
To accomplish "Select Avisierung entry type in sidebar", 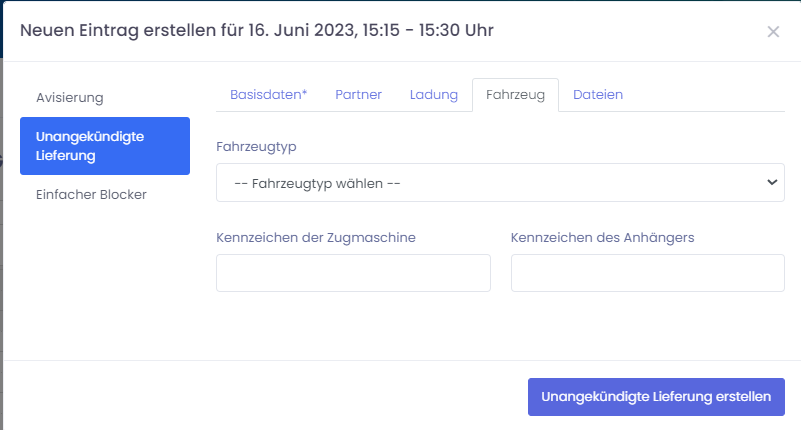I will 70,97.
